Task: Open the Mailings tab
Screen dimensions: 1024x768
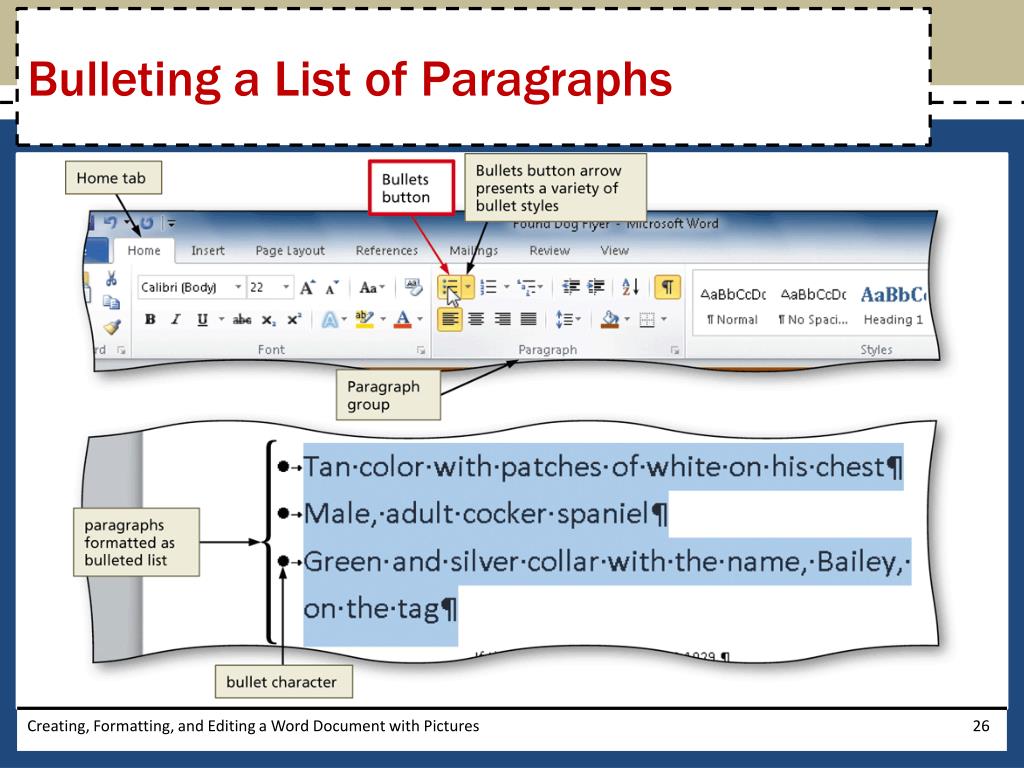Action: (473, 251)
